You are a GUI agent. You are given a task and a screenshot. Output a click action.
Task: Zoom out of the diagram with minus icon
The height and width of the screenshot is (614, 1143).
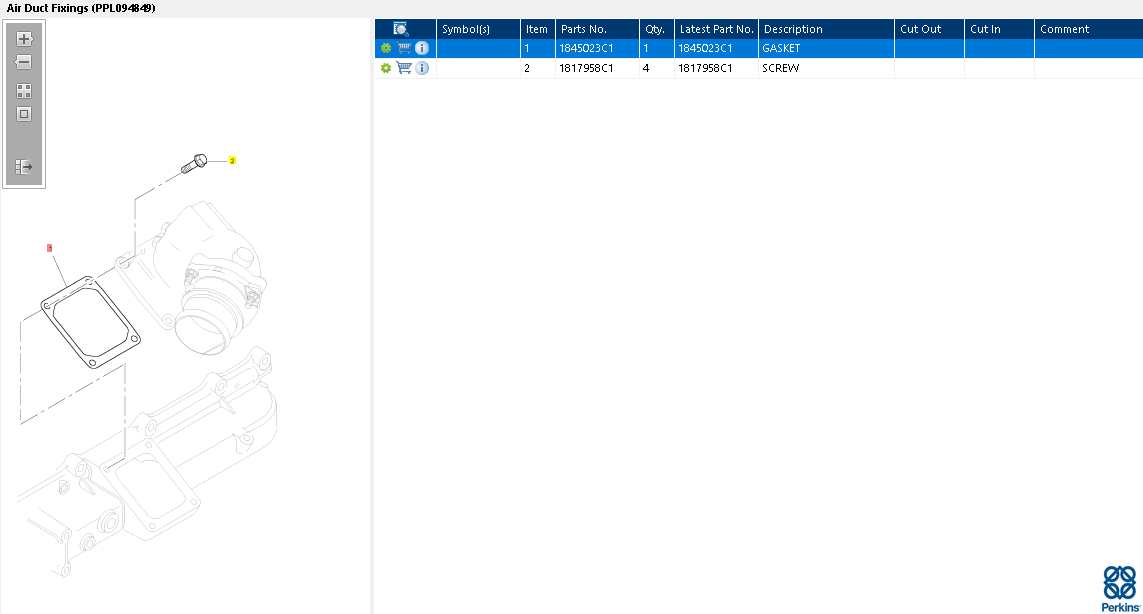point(24,62)
